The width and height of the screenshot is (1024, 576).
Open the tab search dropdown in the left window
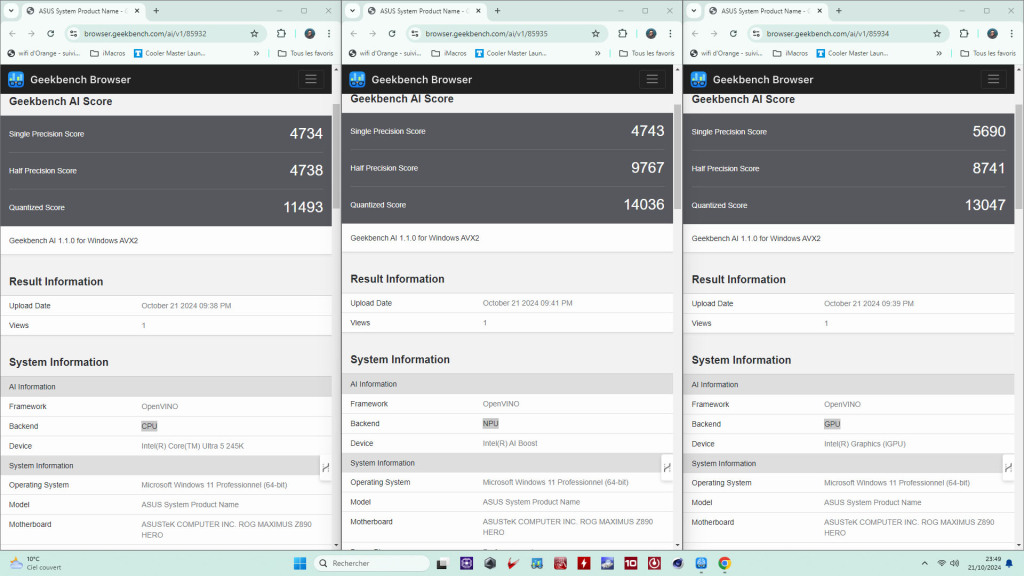point(11,10)
